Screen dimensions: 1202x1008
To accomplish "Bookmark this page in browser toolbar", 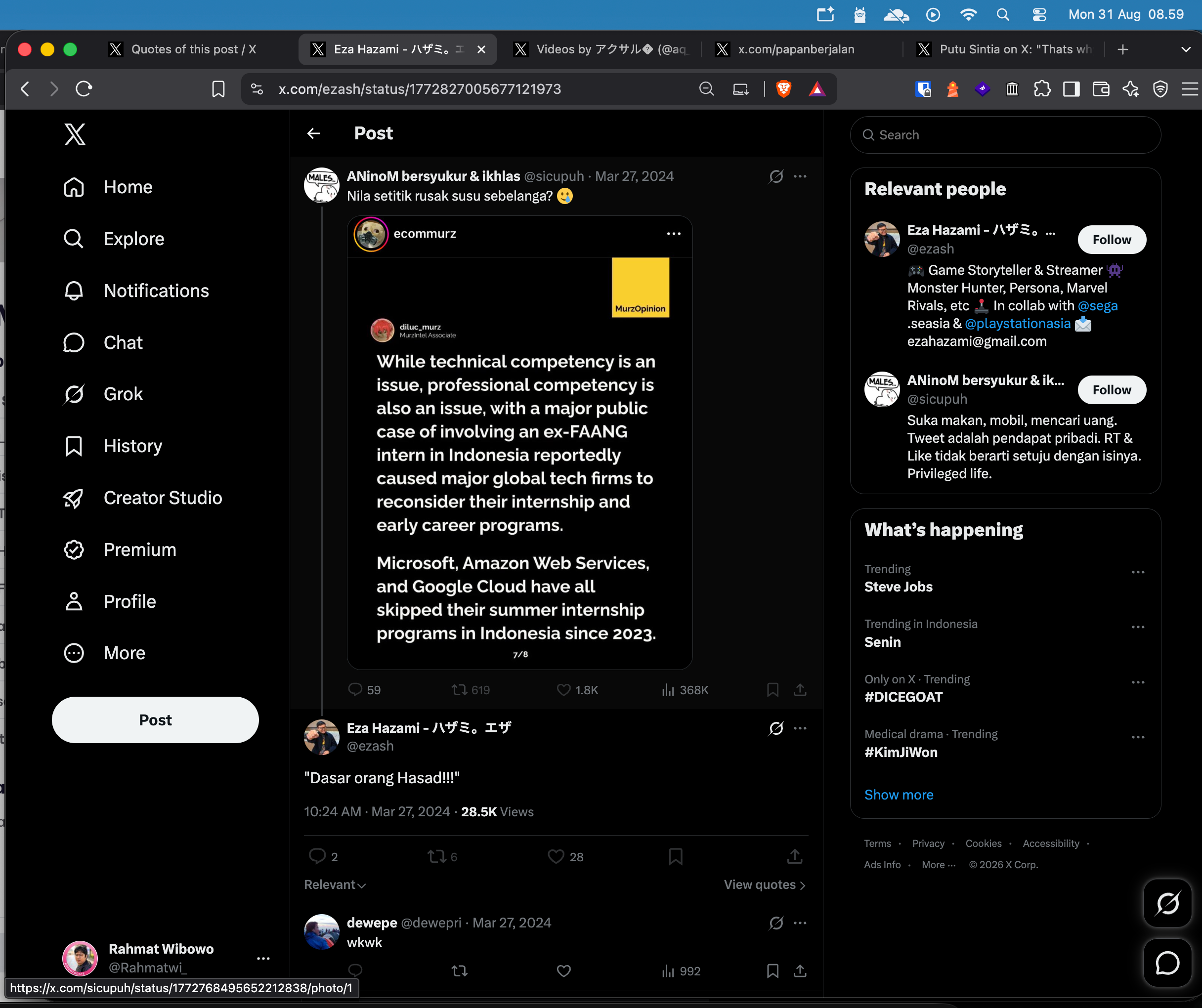I will pyautogui.click(x=218, y=88).
